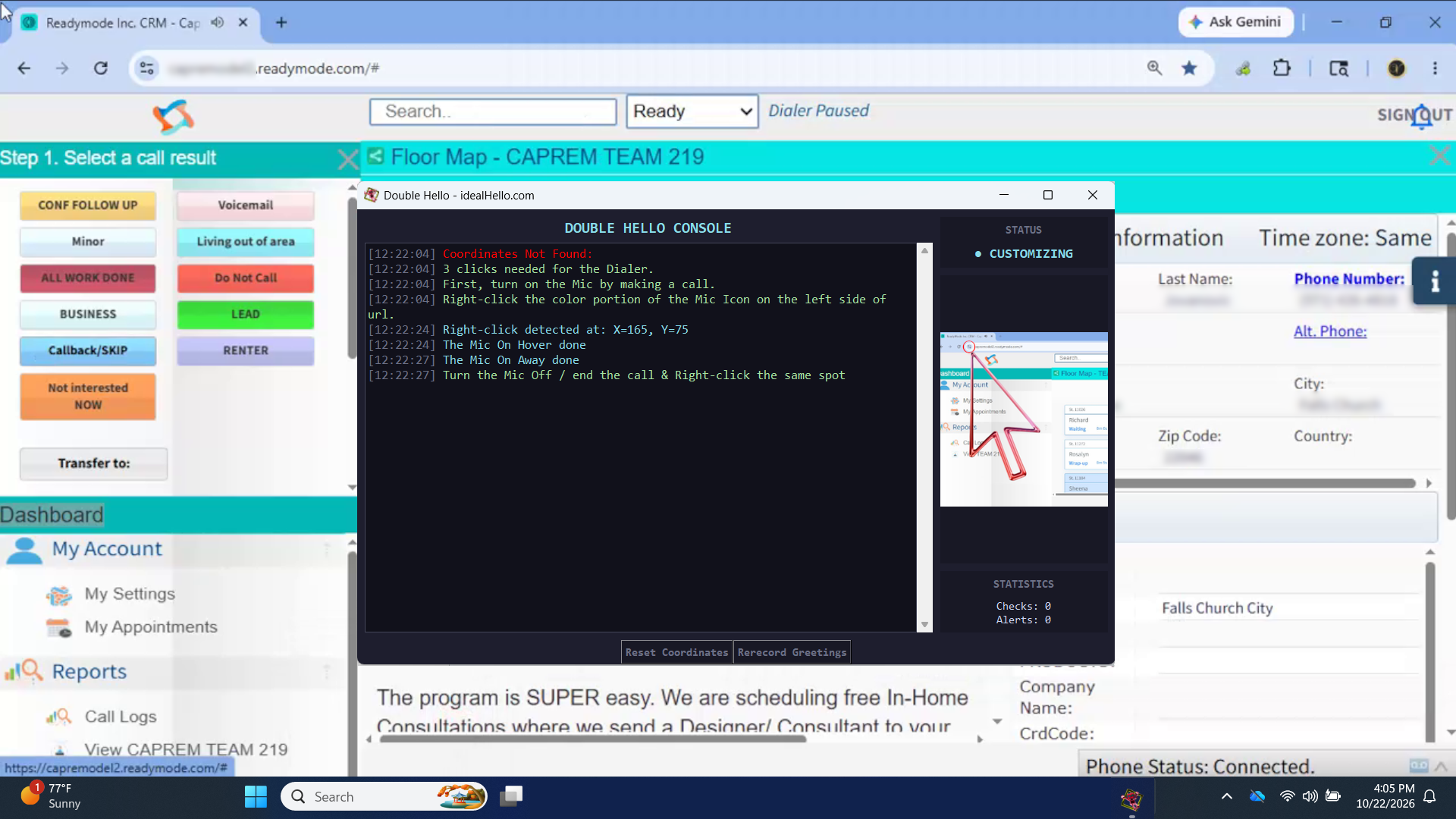Select Do Not Call result
This screenshot has height=819, width=1456.
coord(246,278)
